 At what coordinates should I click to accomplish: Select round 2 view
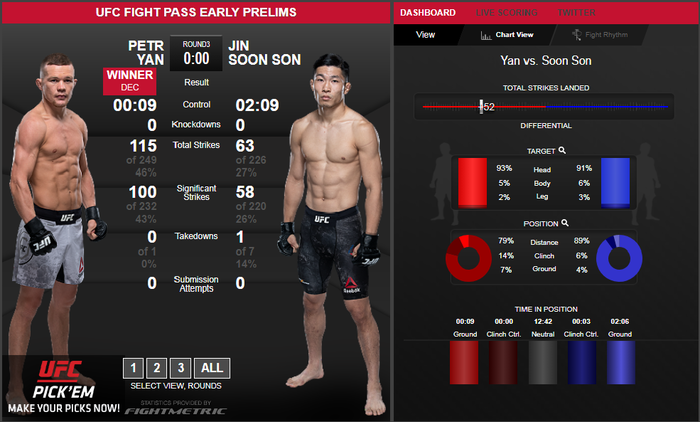(157, 368)
